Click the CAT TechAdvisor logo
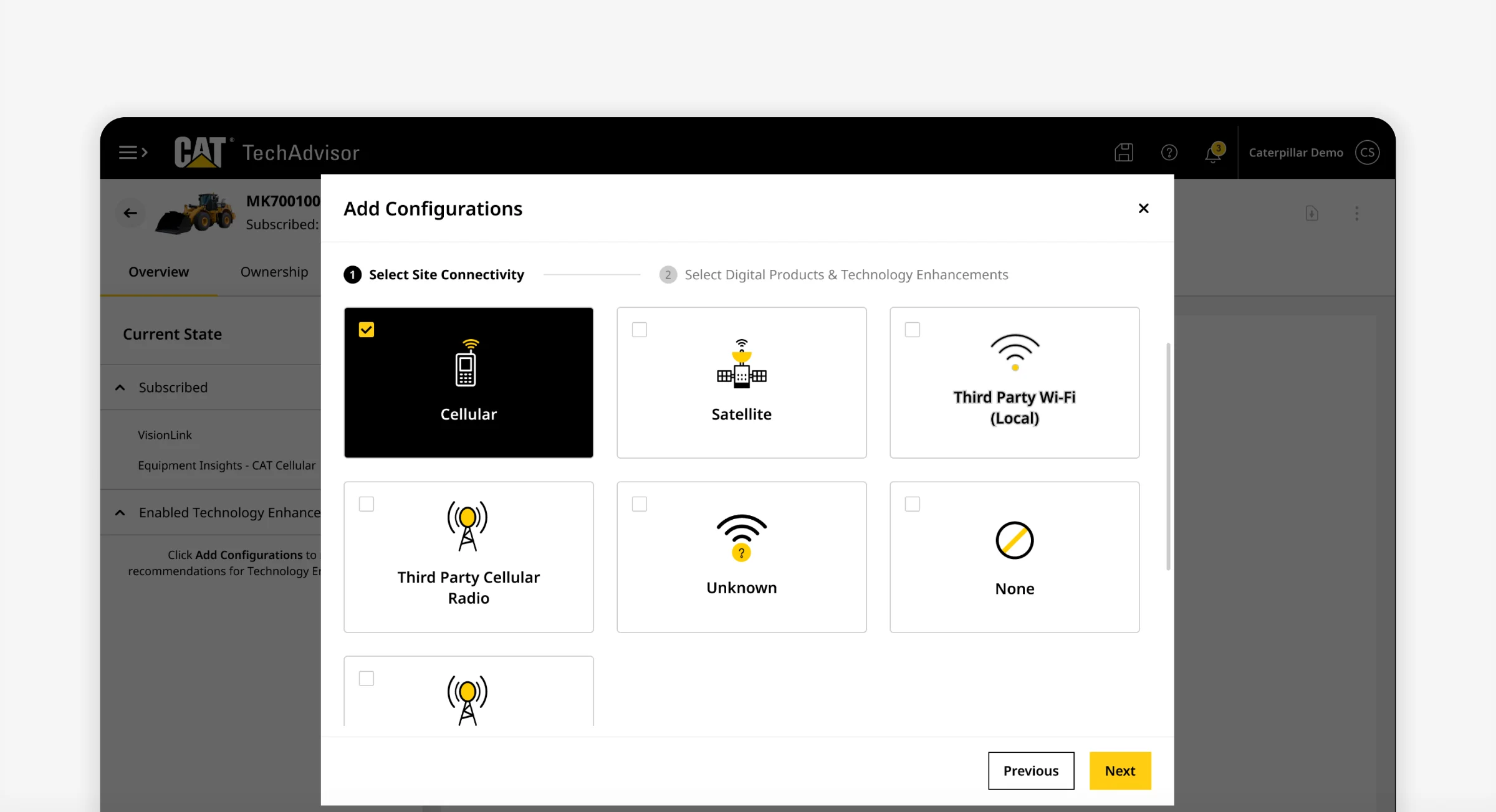The image size is (1496, 812). pos(267,152)
